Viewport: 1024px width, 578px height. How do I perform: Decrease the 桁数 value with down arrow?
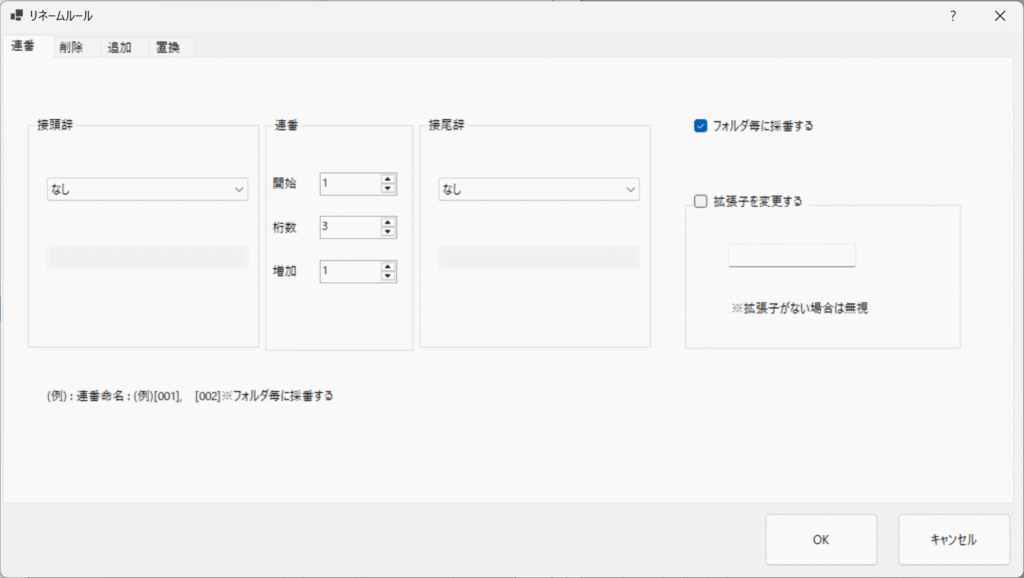388,232
